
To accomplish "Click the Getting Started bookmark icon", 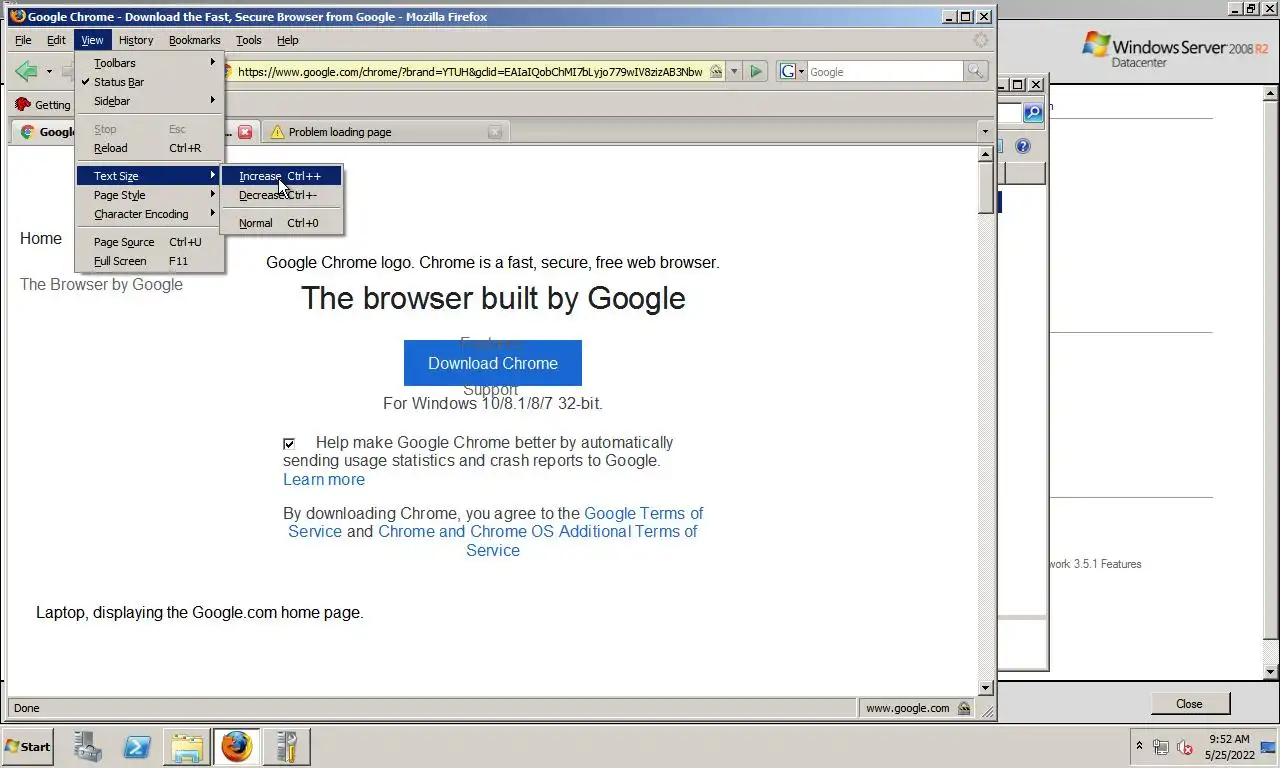I will coord(22,104).
